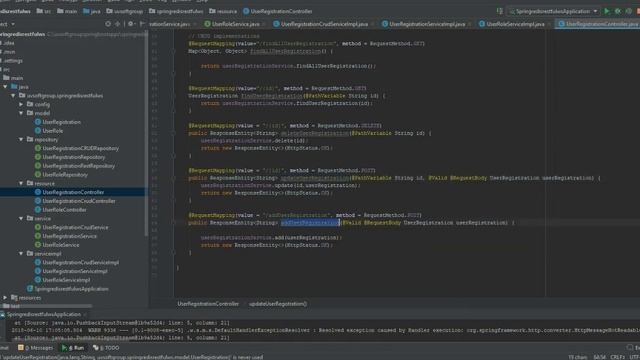Collapse the java source folder
Image resolution: width=640 pixels, height=360 pixels.
pyautogui.click(x=5, y=87)
